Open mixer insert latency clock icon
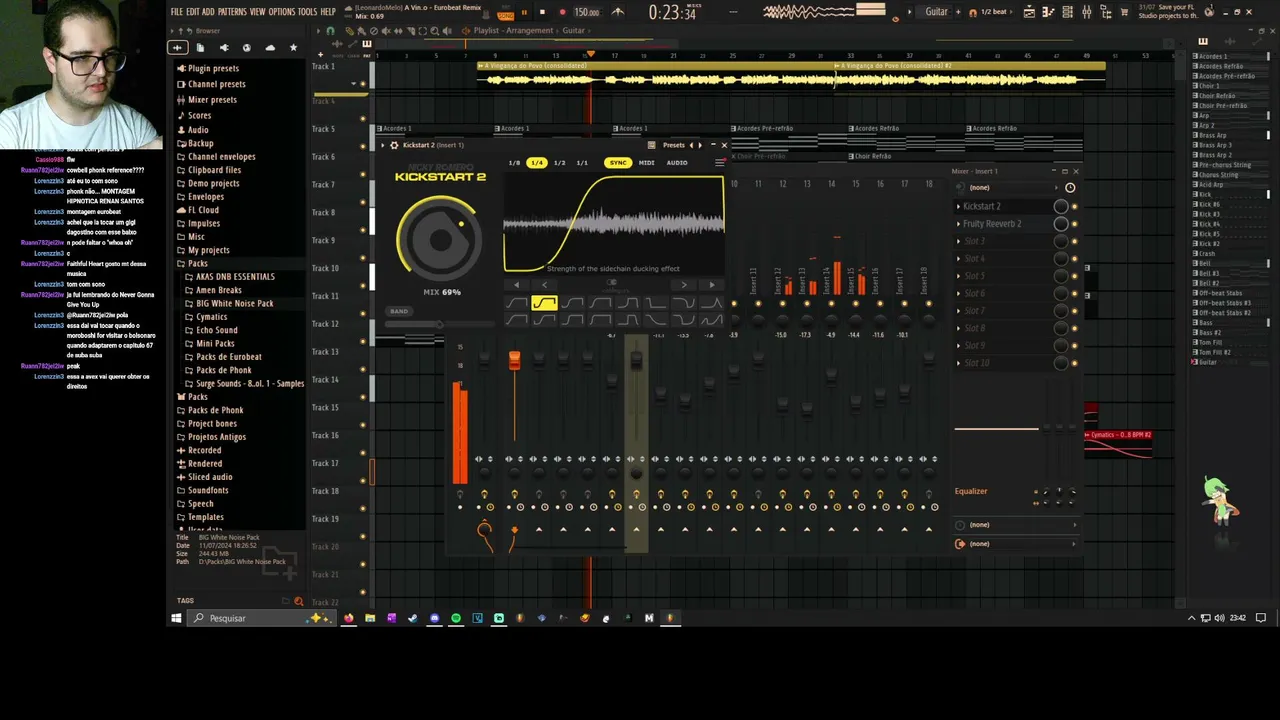 tap(1070, 188)
